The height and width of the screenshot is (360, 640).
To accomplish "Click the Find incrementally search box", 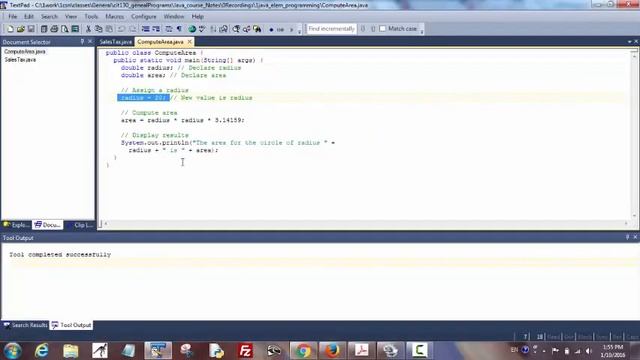I will click(331, 29).
